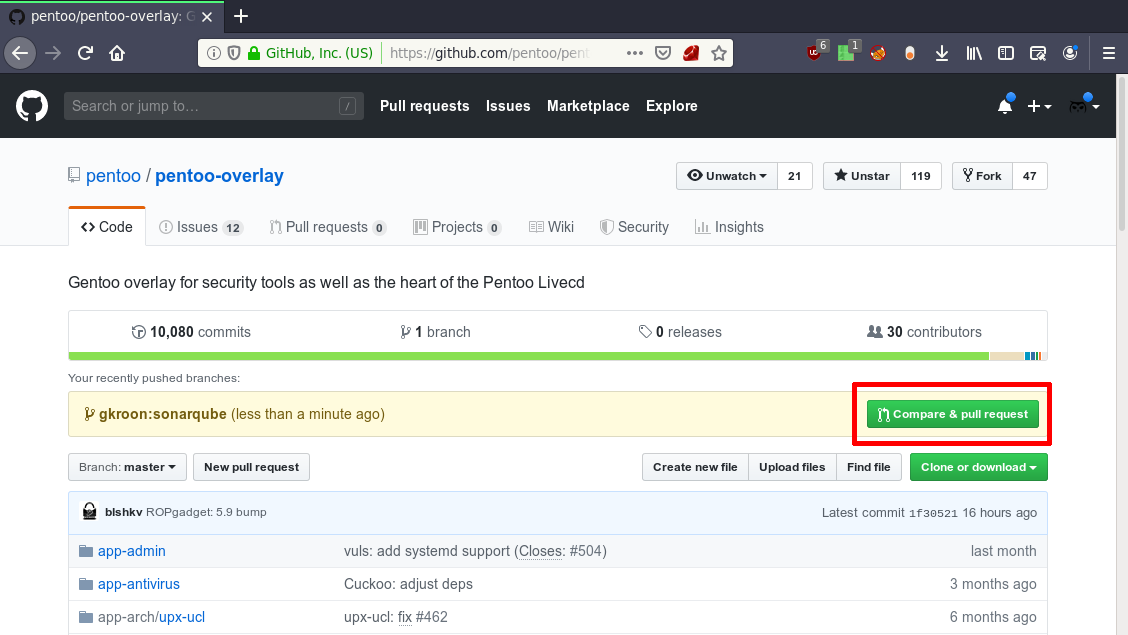1128x635 pixels.
Task: Open the browser home page icon
Action: [117, 53]
